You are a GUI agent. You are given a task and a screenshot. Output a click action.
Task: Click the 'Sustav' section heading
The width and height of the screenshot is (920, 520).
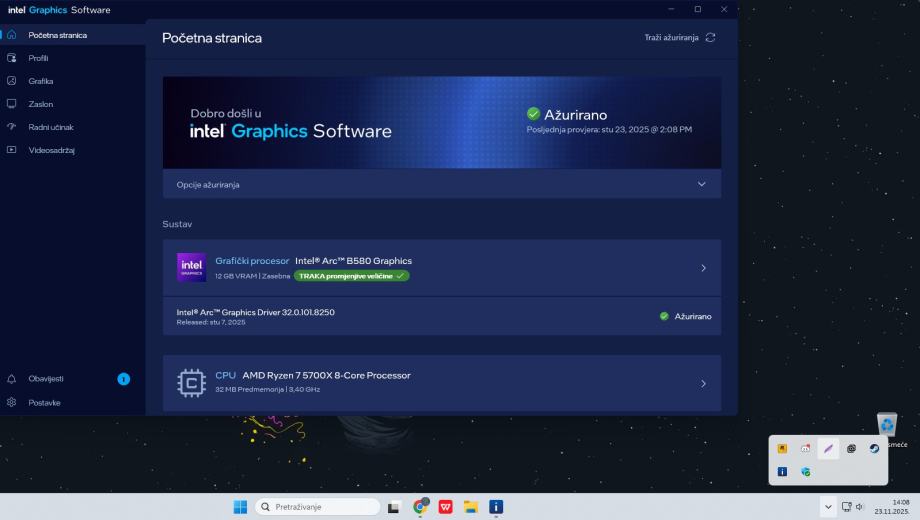177,224
